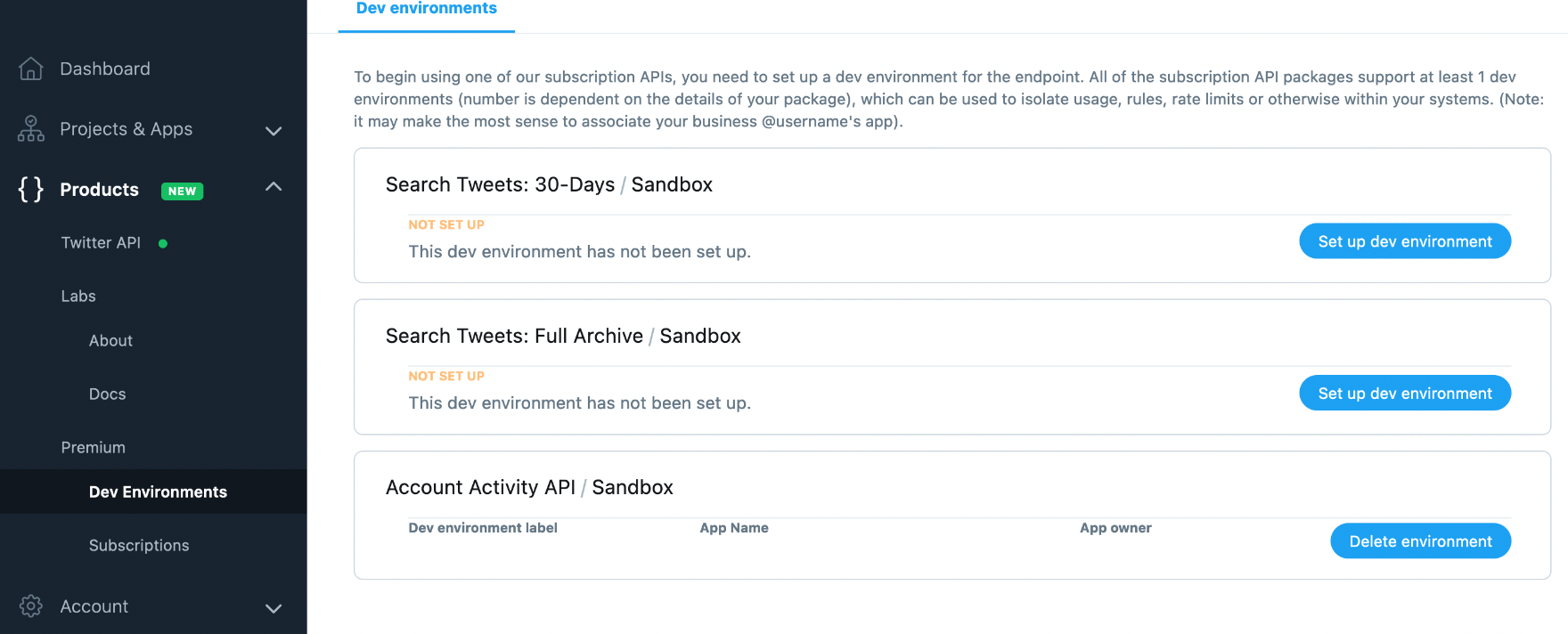This screenshot has width=1568, height=634.
Task: Select the Premium sidebar heading
Action: click(93, 447)
